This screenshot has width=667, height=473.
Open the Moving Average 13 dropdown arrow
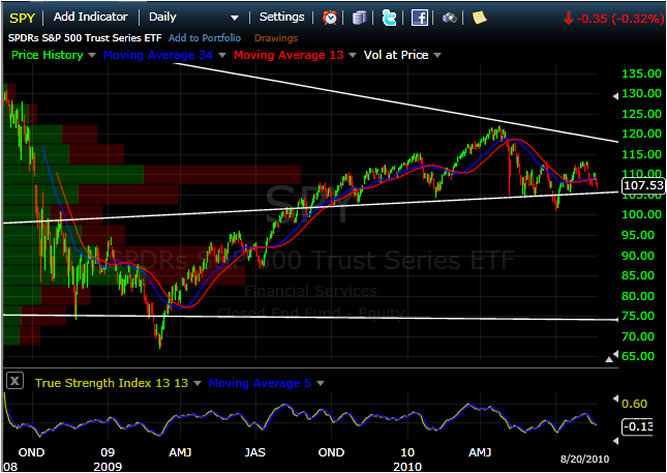point(352,56)
